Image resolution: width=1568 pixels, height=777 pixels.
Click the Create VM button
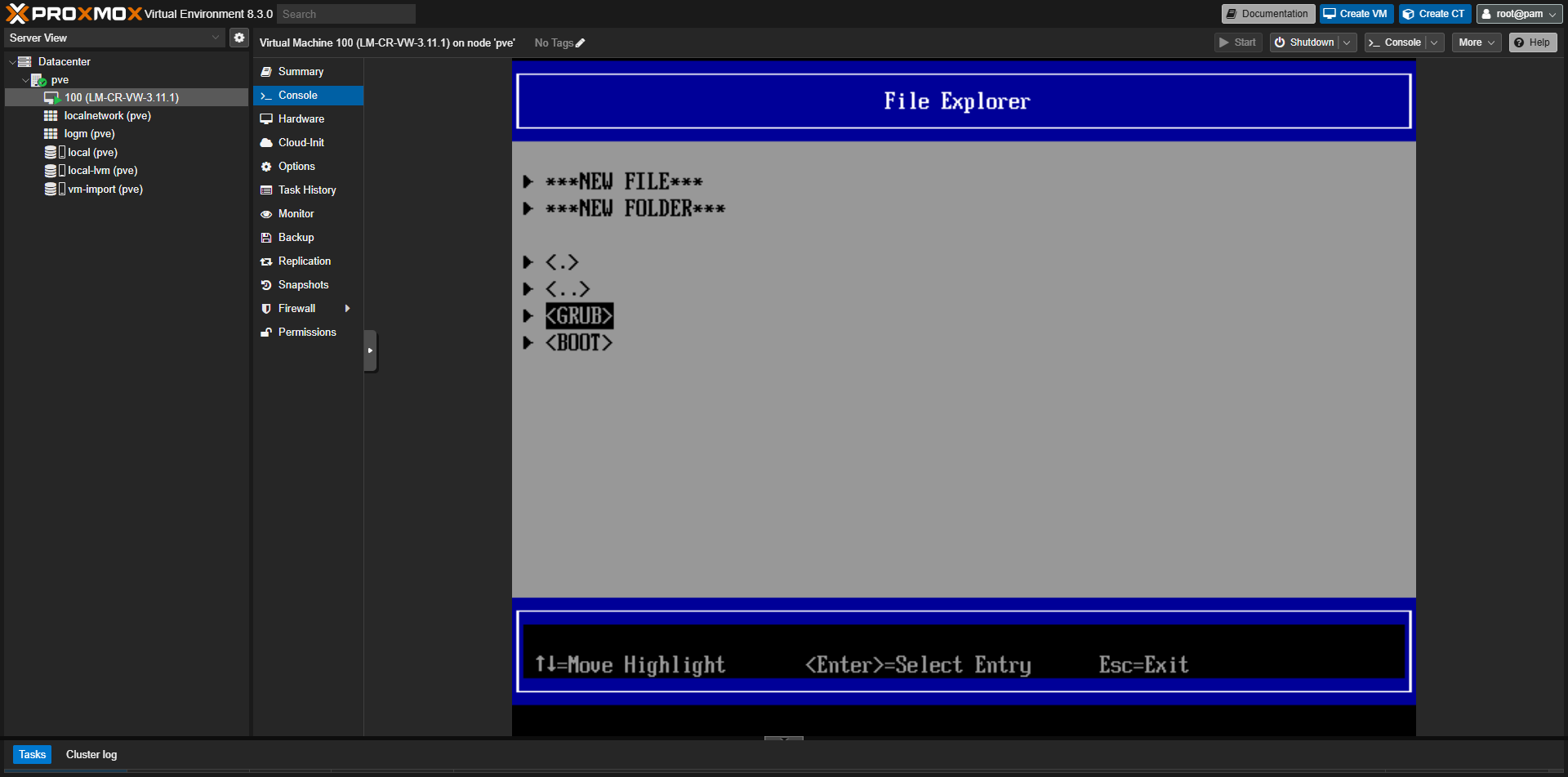point(1355,13)
